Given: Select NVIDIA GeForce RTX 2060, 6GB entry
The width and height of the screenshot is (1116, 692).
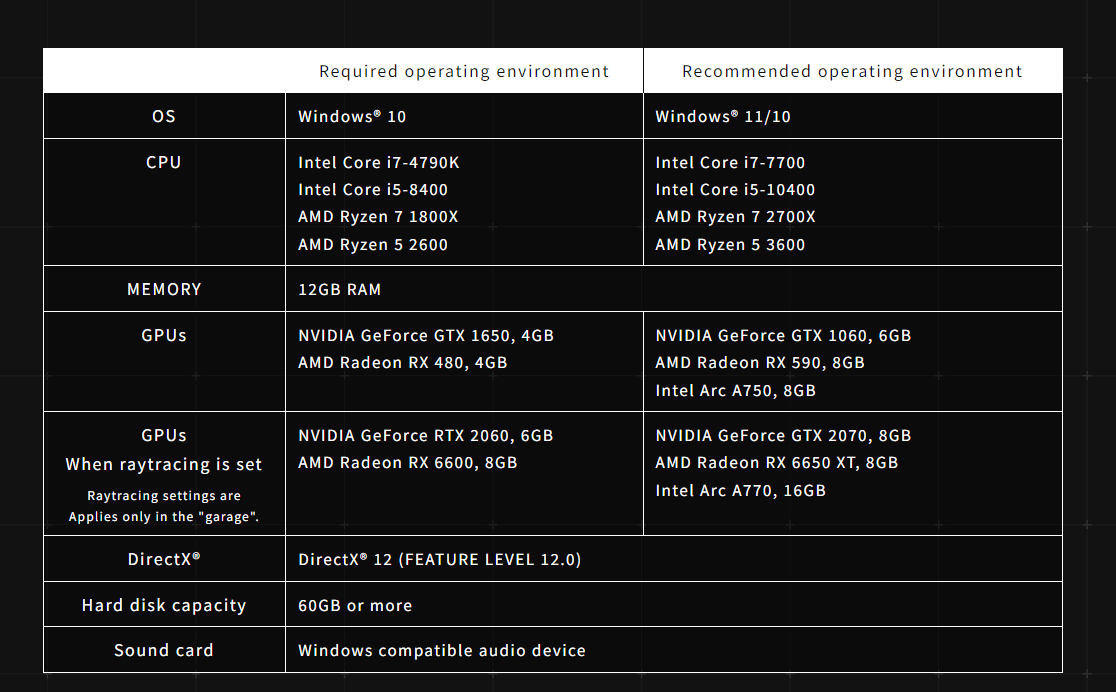Looking at the screenshot, I should point(426,435).
